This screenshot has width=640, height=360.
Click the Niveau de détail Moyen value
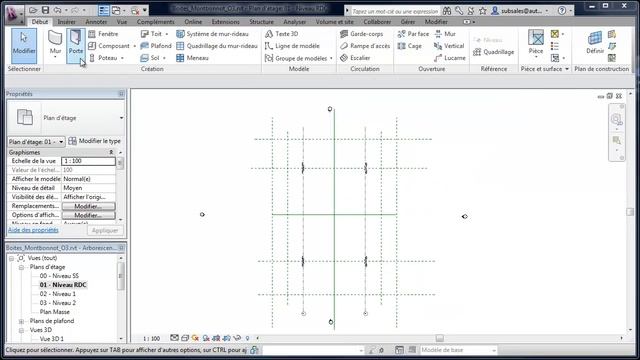pyautogui.click(x=88, y=188)
